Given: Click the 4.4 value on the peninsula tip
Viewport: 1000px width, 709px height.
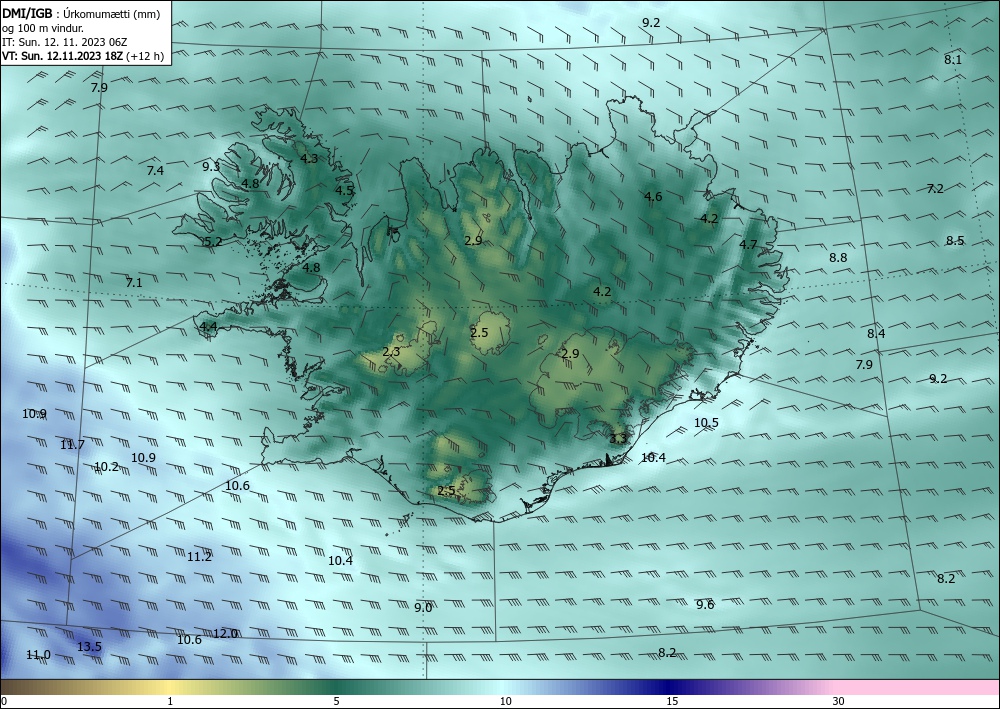Looking at the screenshot, I should point(209,326).
